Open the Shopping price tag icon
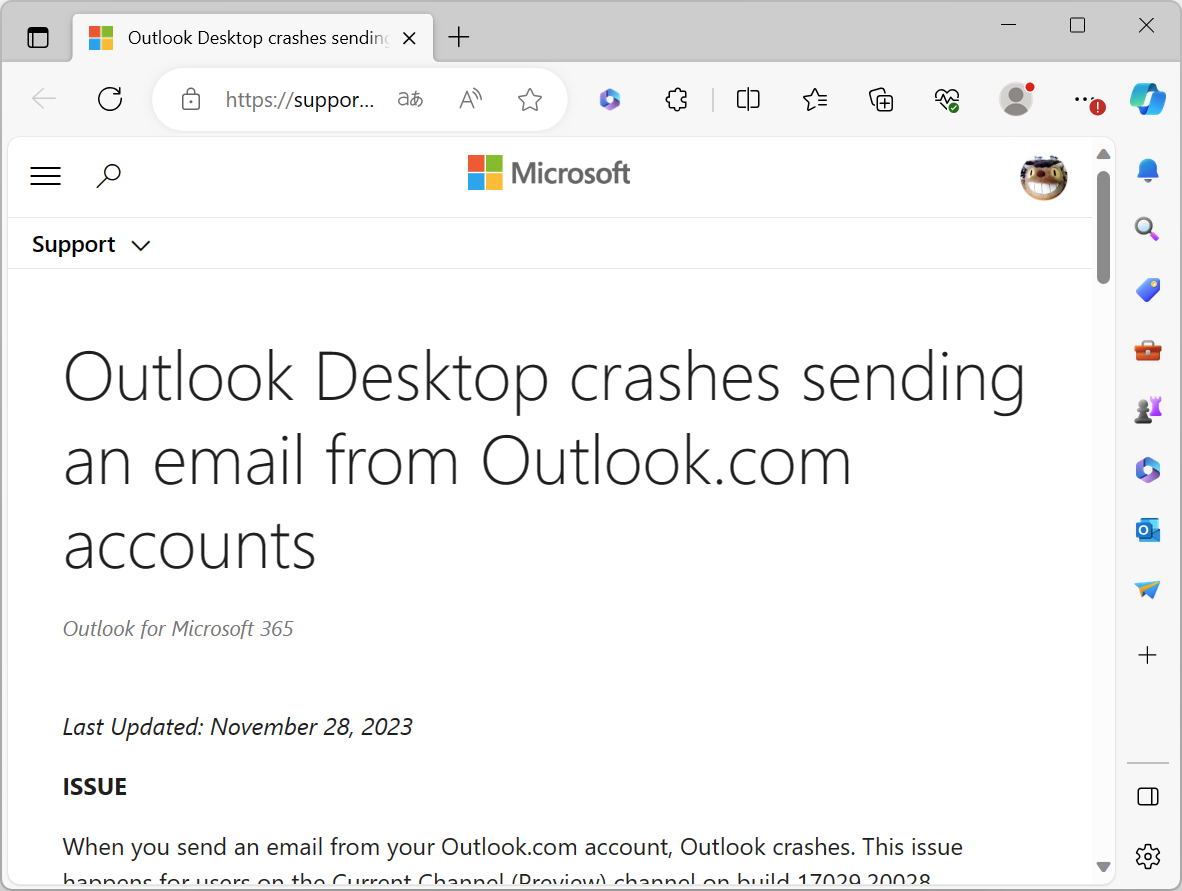Screen dimensions: 1182x891 (1147, 290)
